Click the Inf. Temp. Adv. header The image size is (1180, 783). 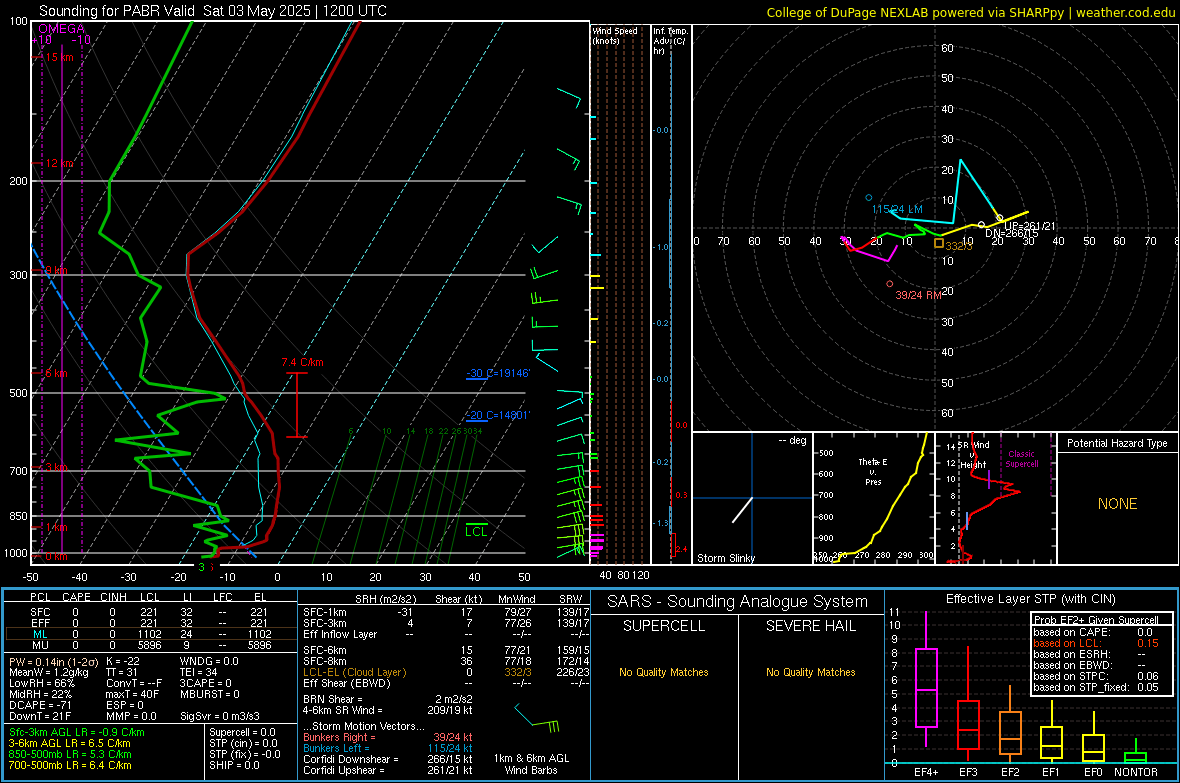click(x=670, y=40)
